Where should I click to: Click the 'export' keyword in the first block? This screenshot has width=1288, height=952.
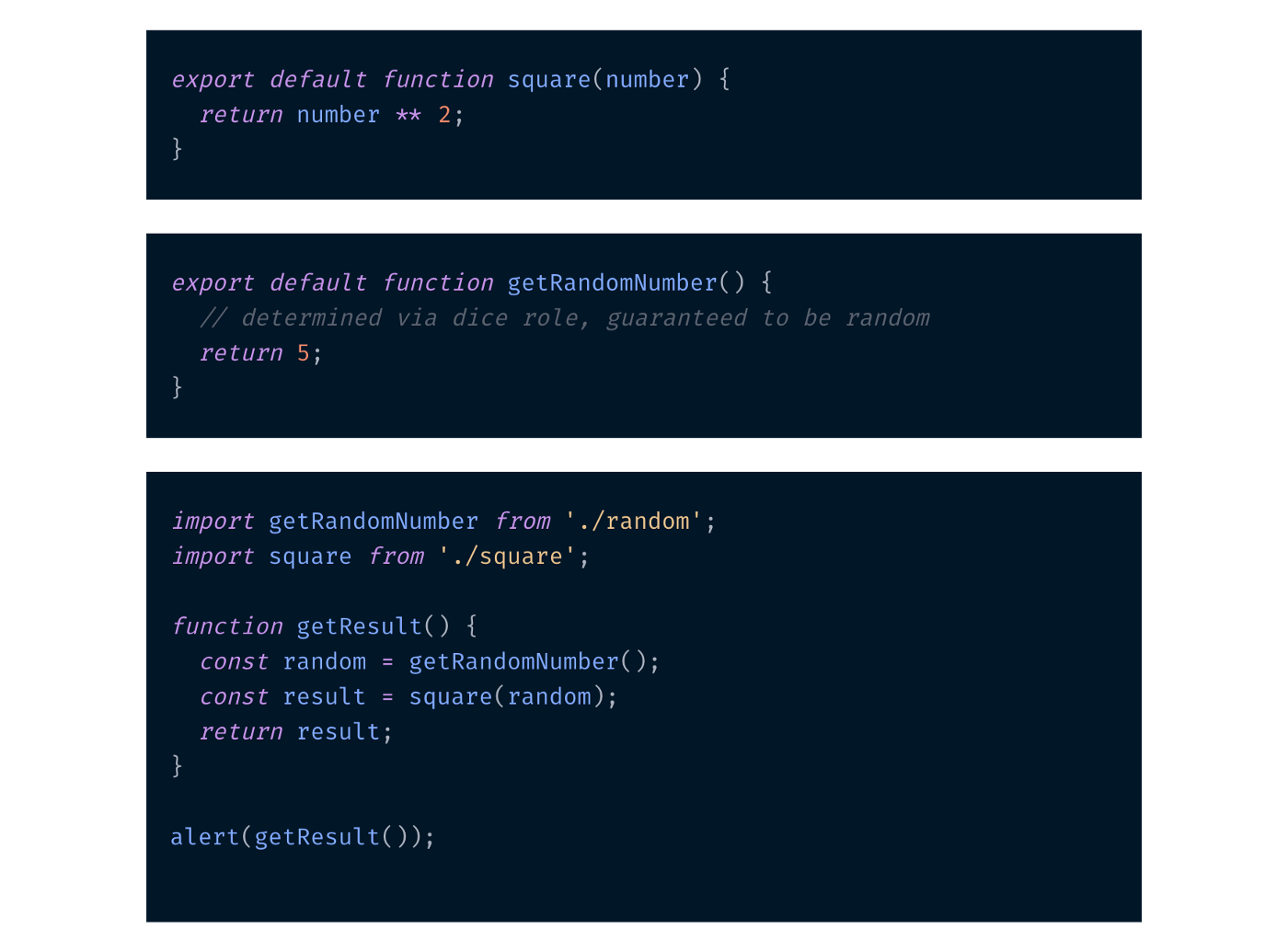(x=213, y=80)
